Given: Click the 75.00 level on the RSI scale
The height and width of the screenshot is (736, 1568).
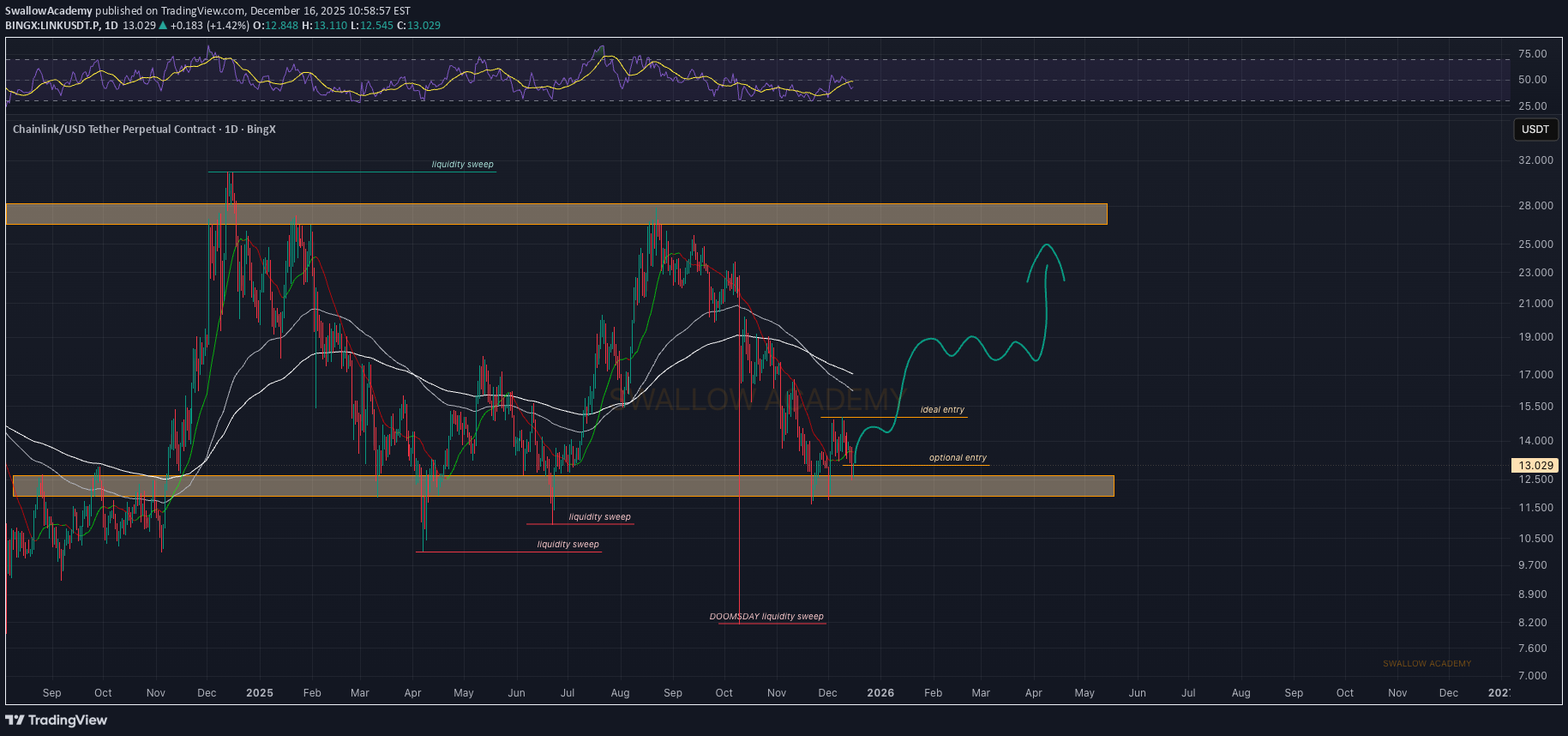Looking at the screenshot, I should 1532,54.
